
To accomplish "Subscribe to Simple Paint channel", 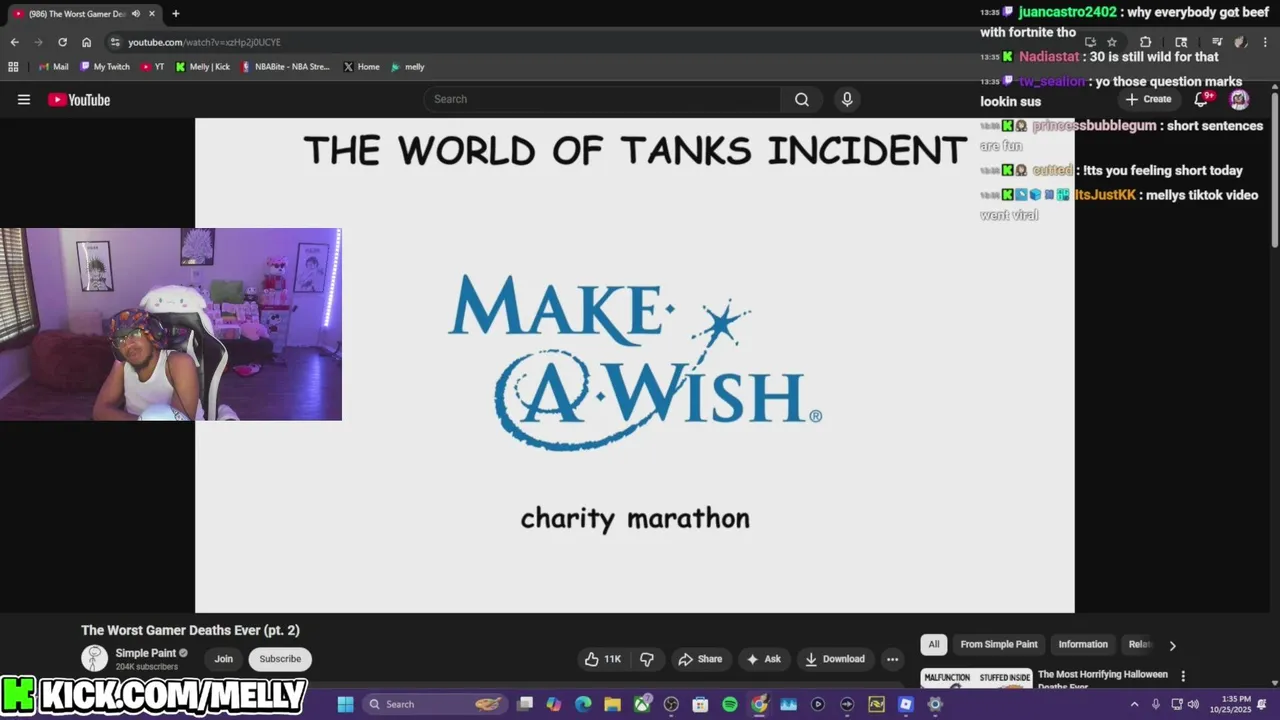I will coord(280,659).
